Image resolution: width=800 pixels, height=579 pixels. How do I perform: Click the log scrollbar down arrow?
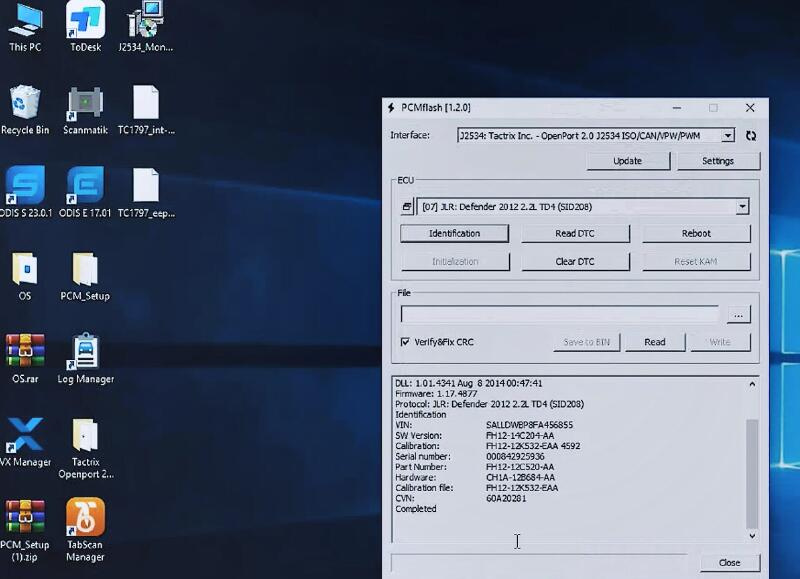click(752, 536)
